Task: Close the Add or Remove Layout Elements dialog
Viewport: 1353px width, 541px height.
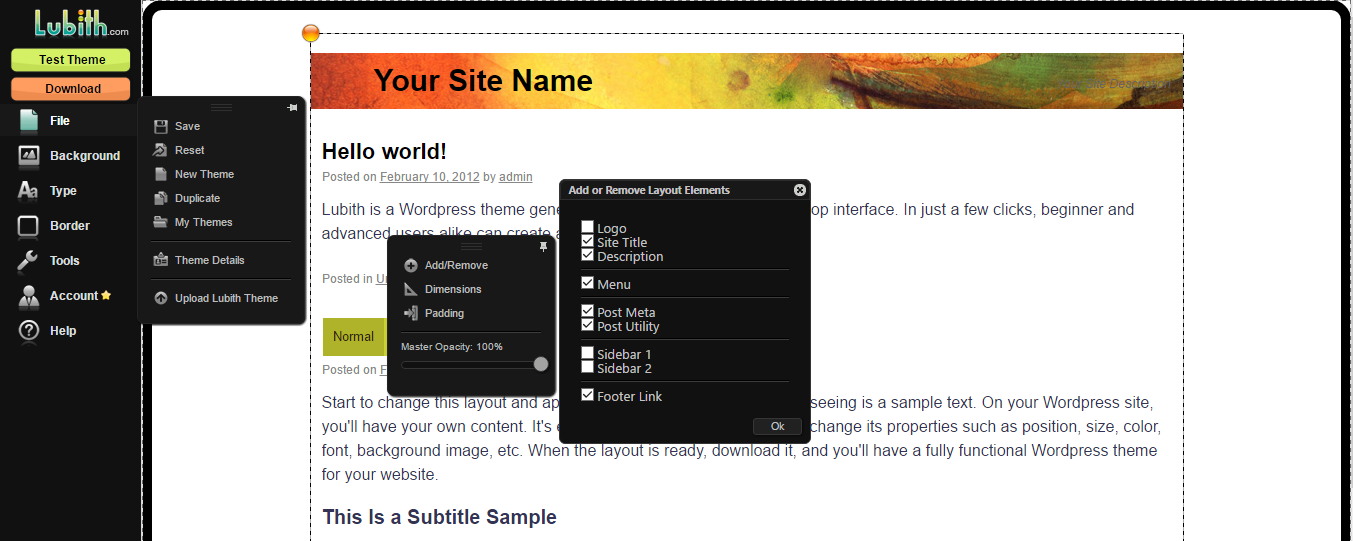Action: tap(800, 189)
